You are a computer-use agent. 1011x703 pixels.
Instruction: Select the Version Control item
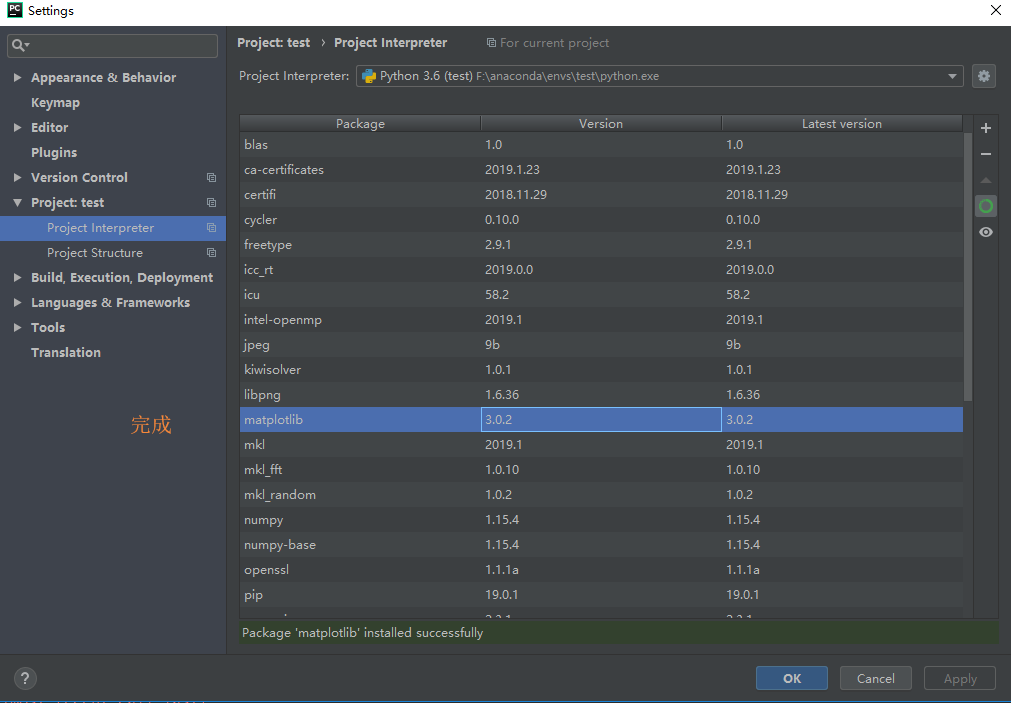point(79,177)
